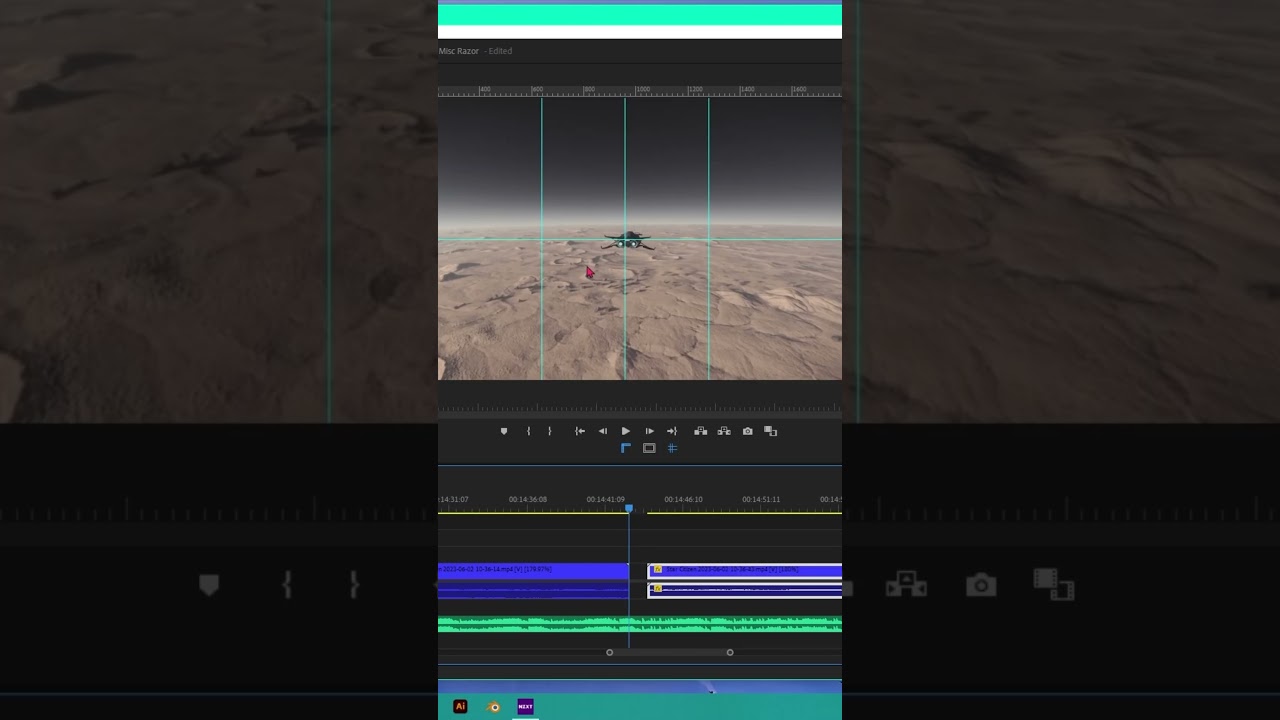Click the fx badge on the second clip's audio
The height and width of the screenshot is (720, 1280).
[x=658, y=588]
